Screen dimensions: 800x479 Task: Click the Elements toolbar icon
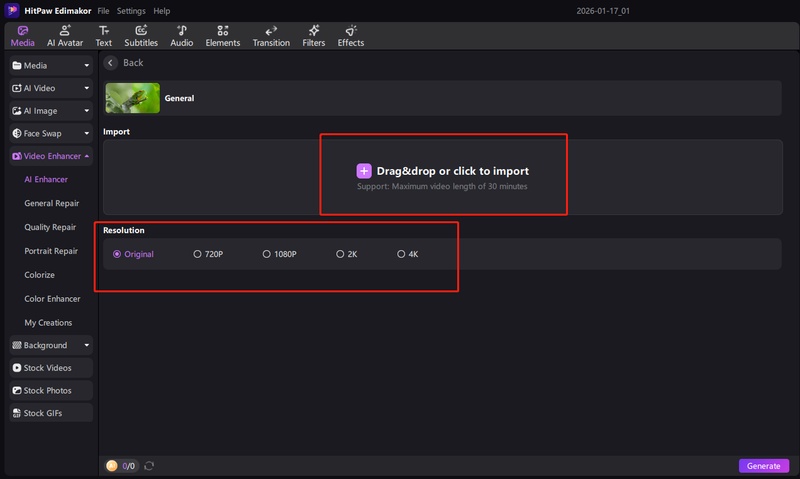[222, 31]
